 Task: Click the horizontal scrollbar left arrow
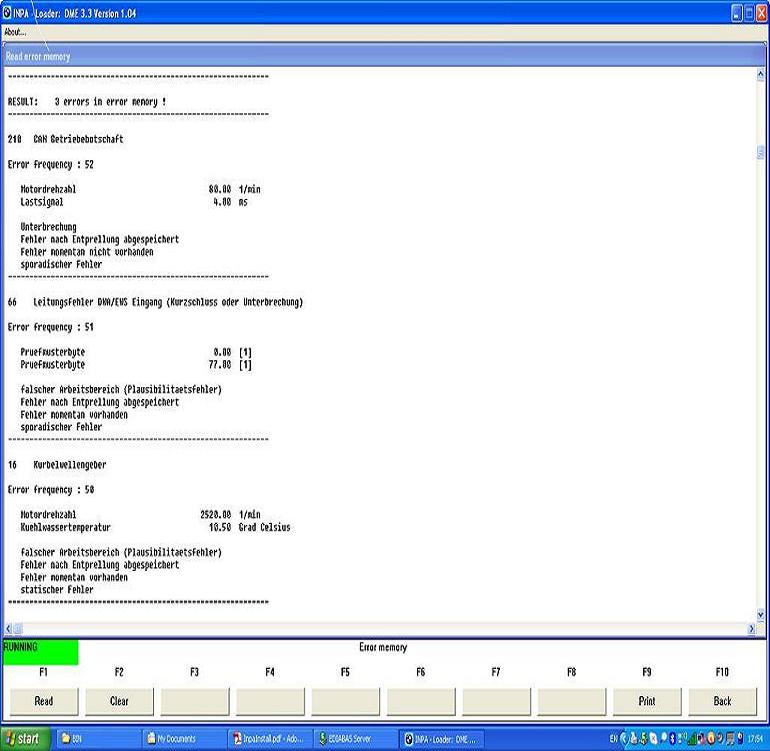[8, 628]
